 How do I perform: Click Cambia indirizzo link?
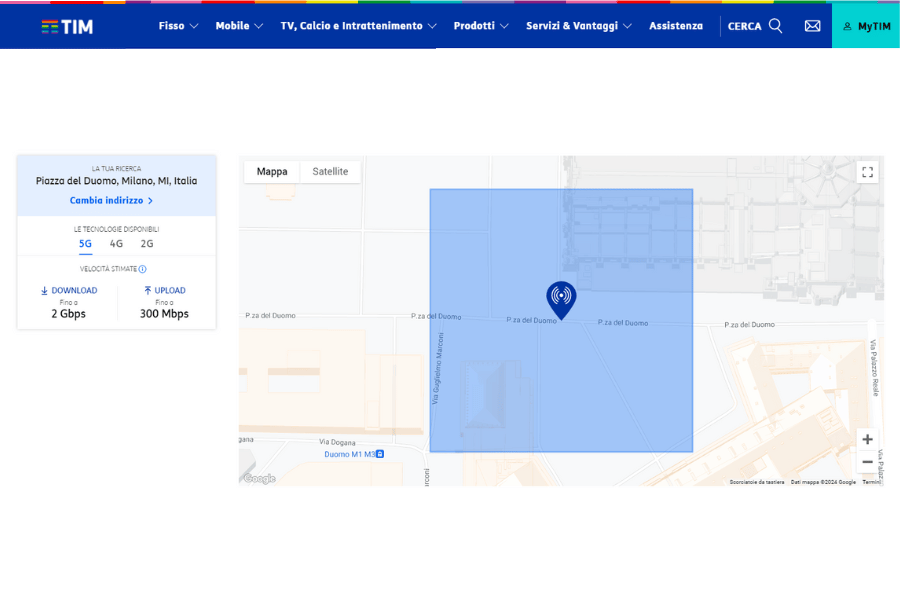[111, 200]
